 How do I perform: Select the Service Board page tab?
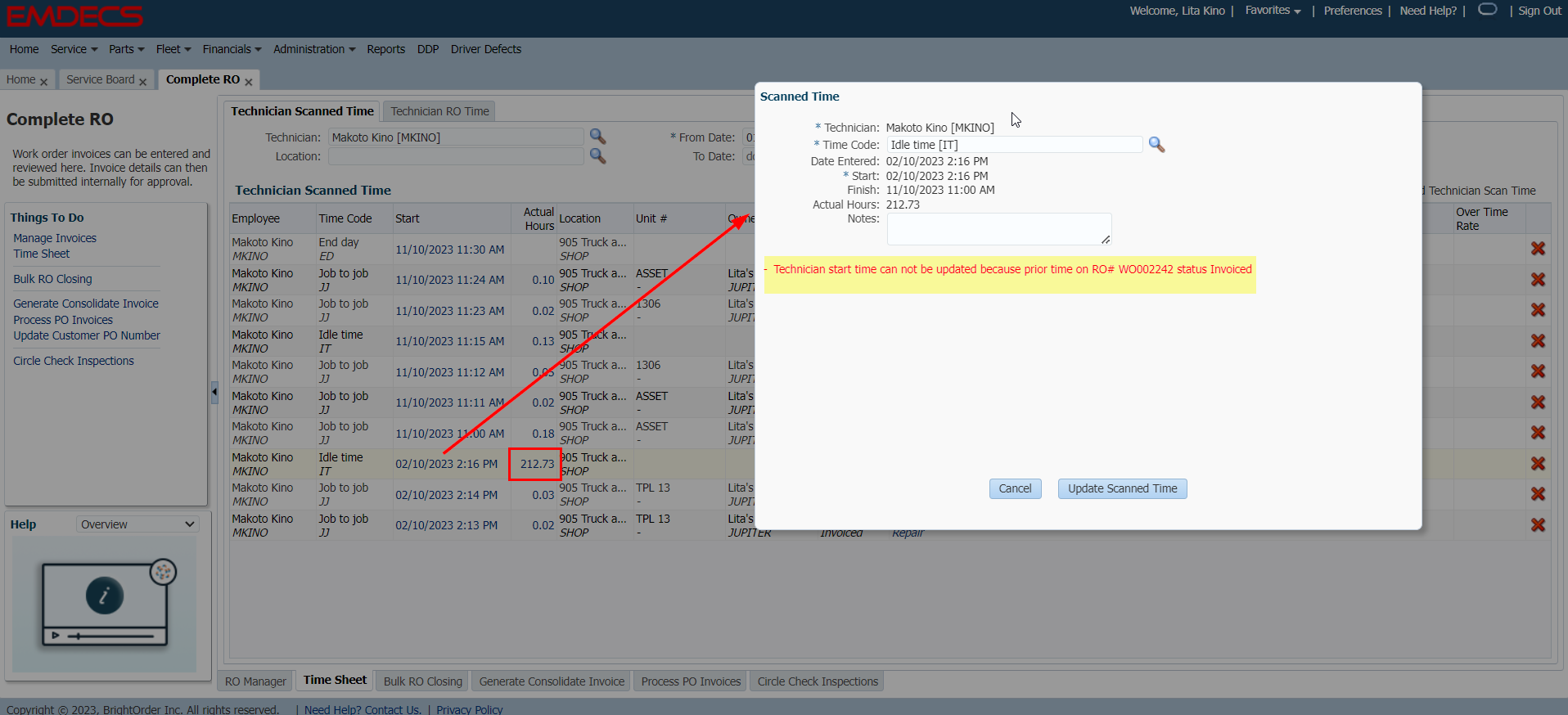point(101,79)
